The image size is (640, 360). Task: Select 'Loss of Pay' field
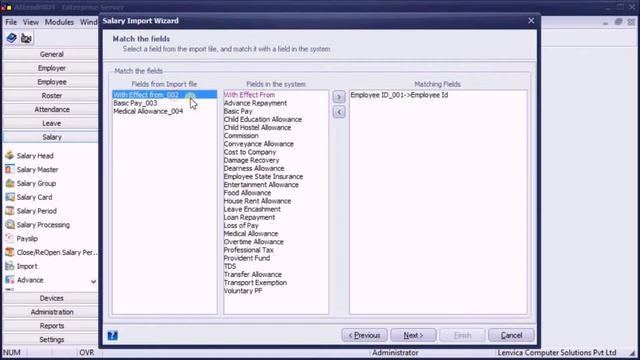241,225
